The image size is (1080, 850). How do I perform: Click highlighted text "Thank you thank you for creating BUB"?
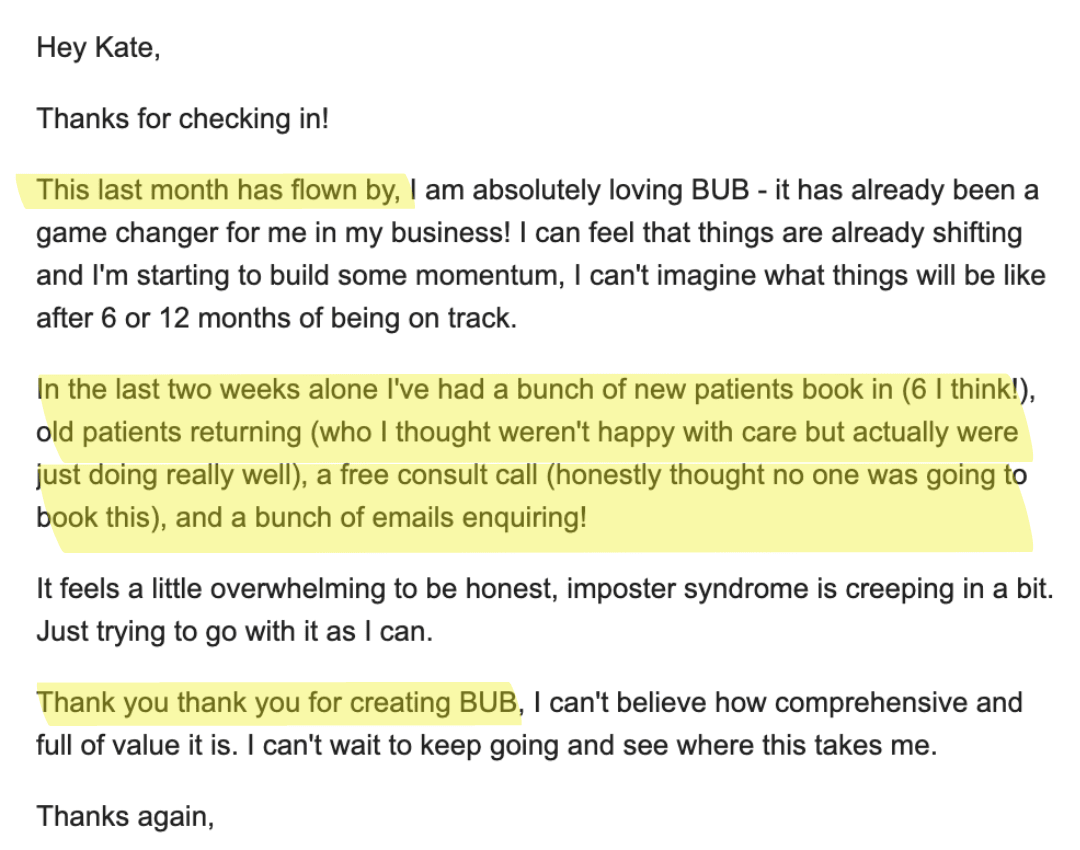277,703
